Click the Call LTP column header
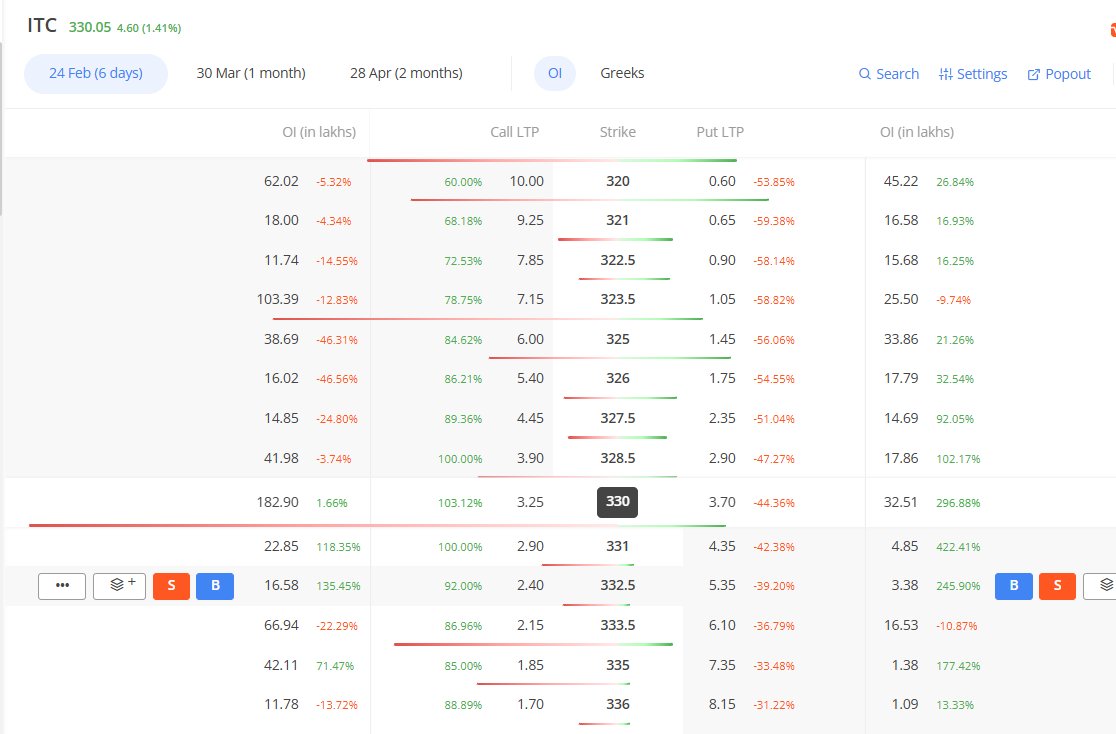The image size is (1116, 734). [515, 132]
